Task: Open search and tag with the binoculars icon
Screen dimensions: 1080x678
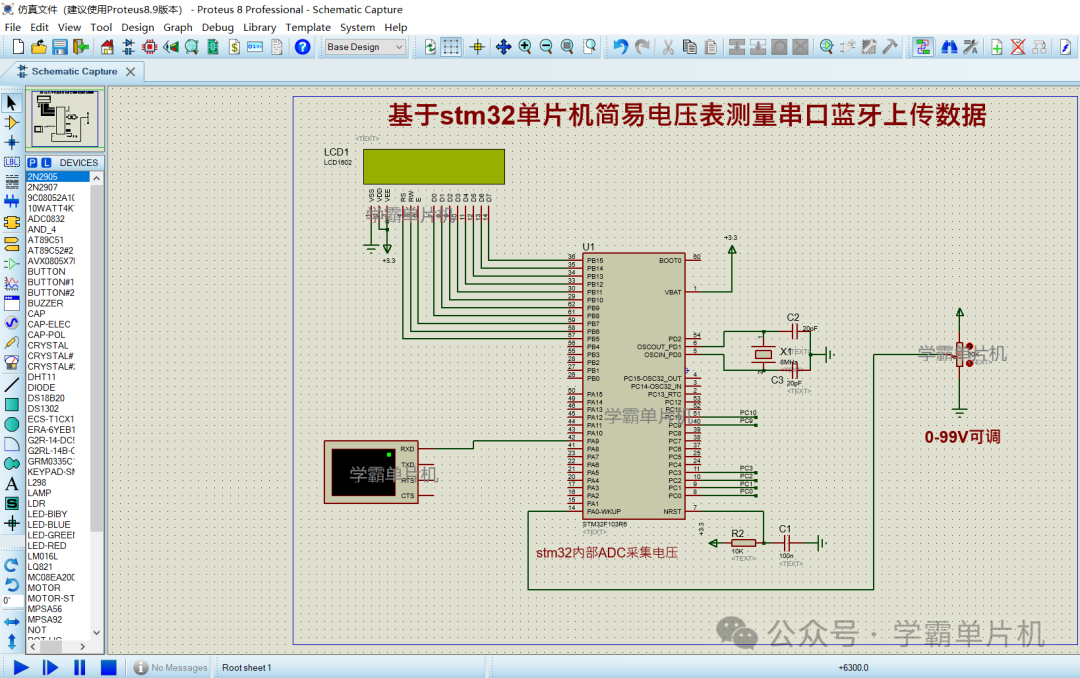Action: click(949, 47)
